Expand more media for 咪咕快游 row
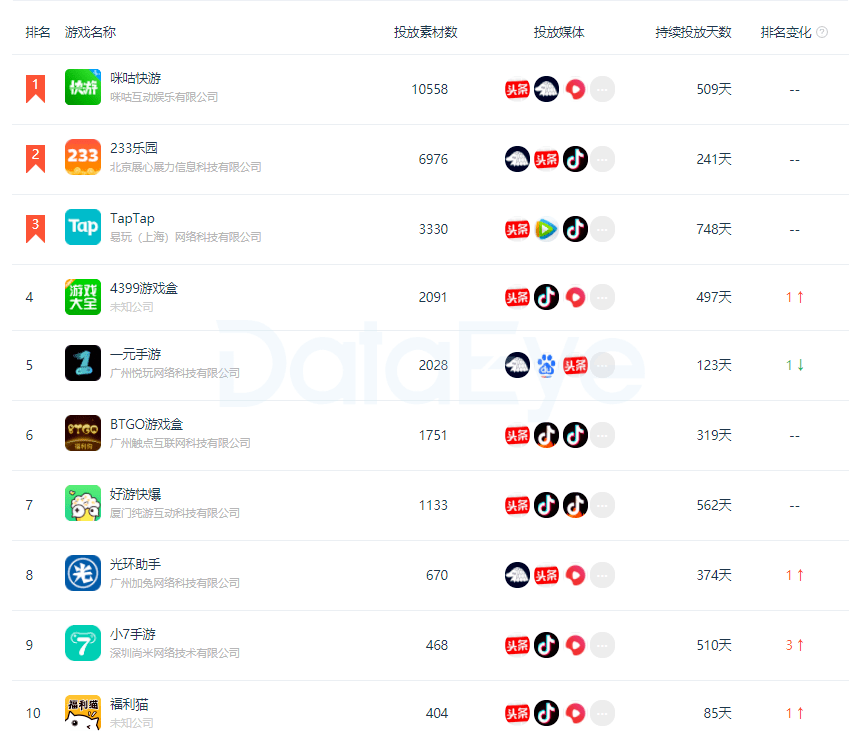 [x=603, y=89]
